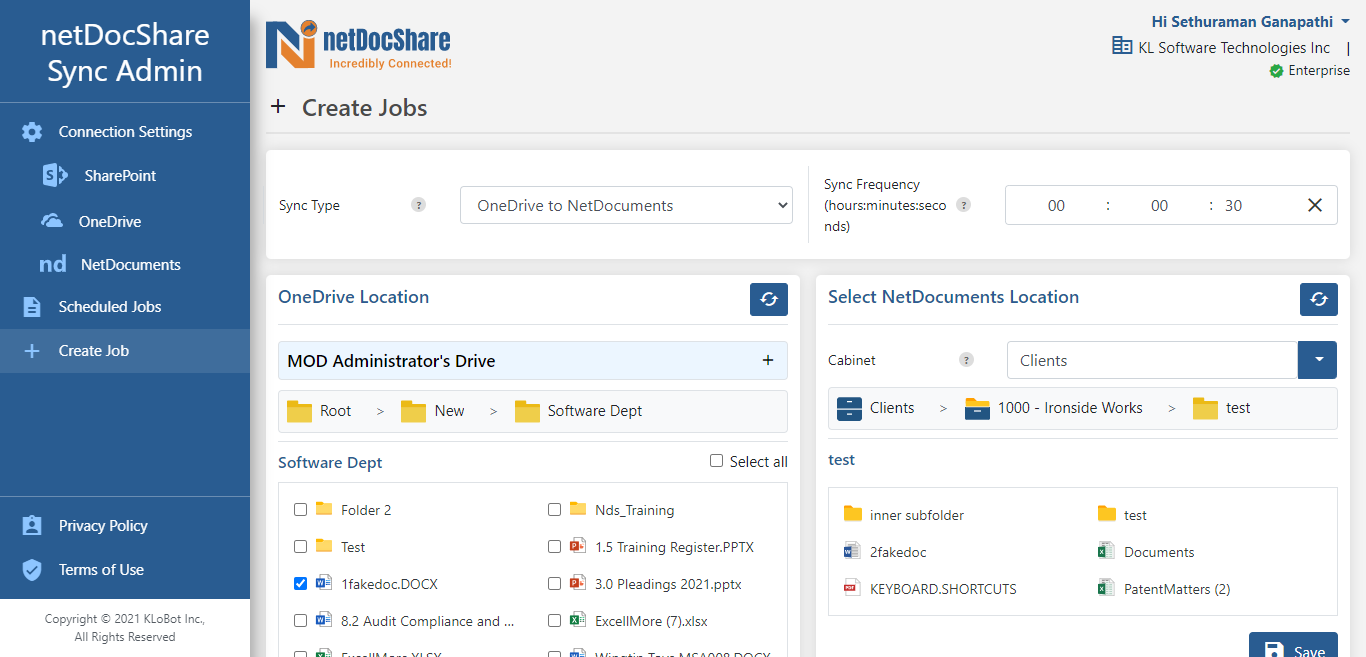Click the Cabinet help icon

point(966,360)
